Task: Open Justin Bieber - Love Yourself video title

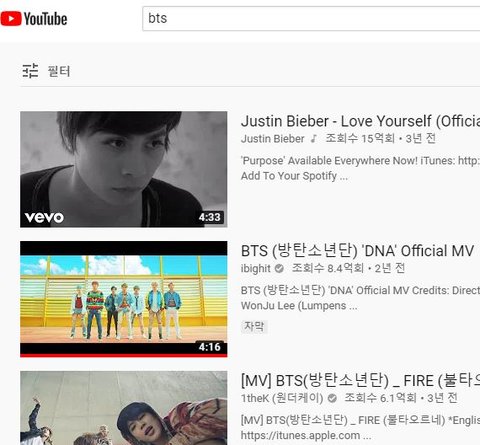Action: pyautogui.click(x=360, y=121)
